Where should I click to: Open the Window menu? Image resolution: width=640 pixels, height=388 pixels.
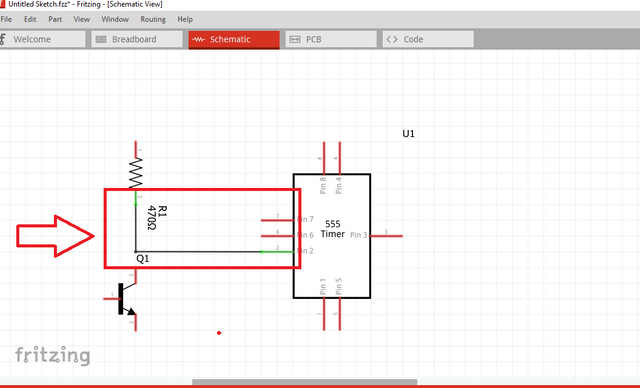pyautogui.click(x=115, y=19)
